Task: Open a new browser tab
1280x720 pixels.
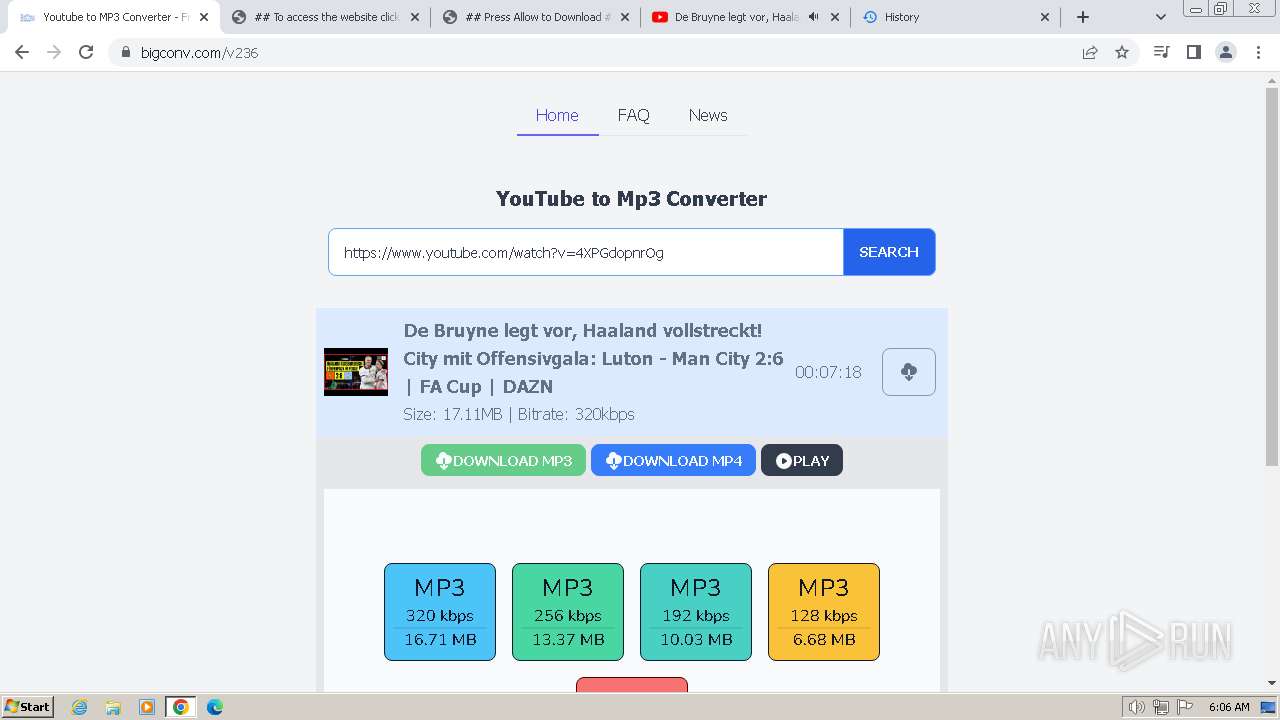Action: click(1083, 17)
